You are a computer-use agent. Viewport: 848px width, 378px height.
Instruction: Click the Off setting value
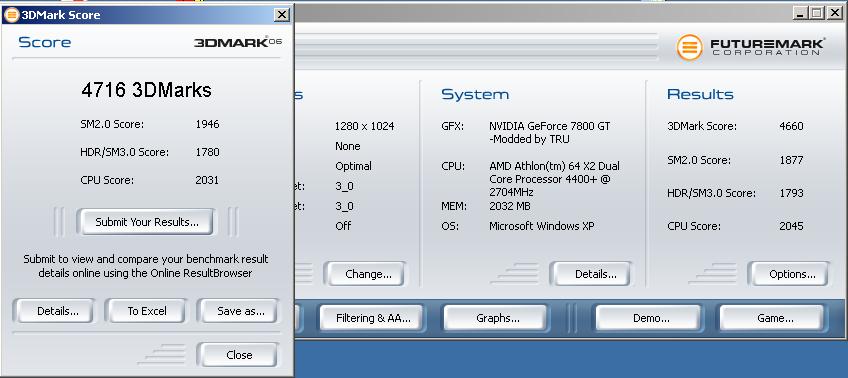[343, 226]
